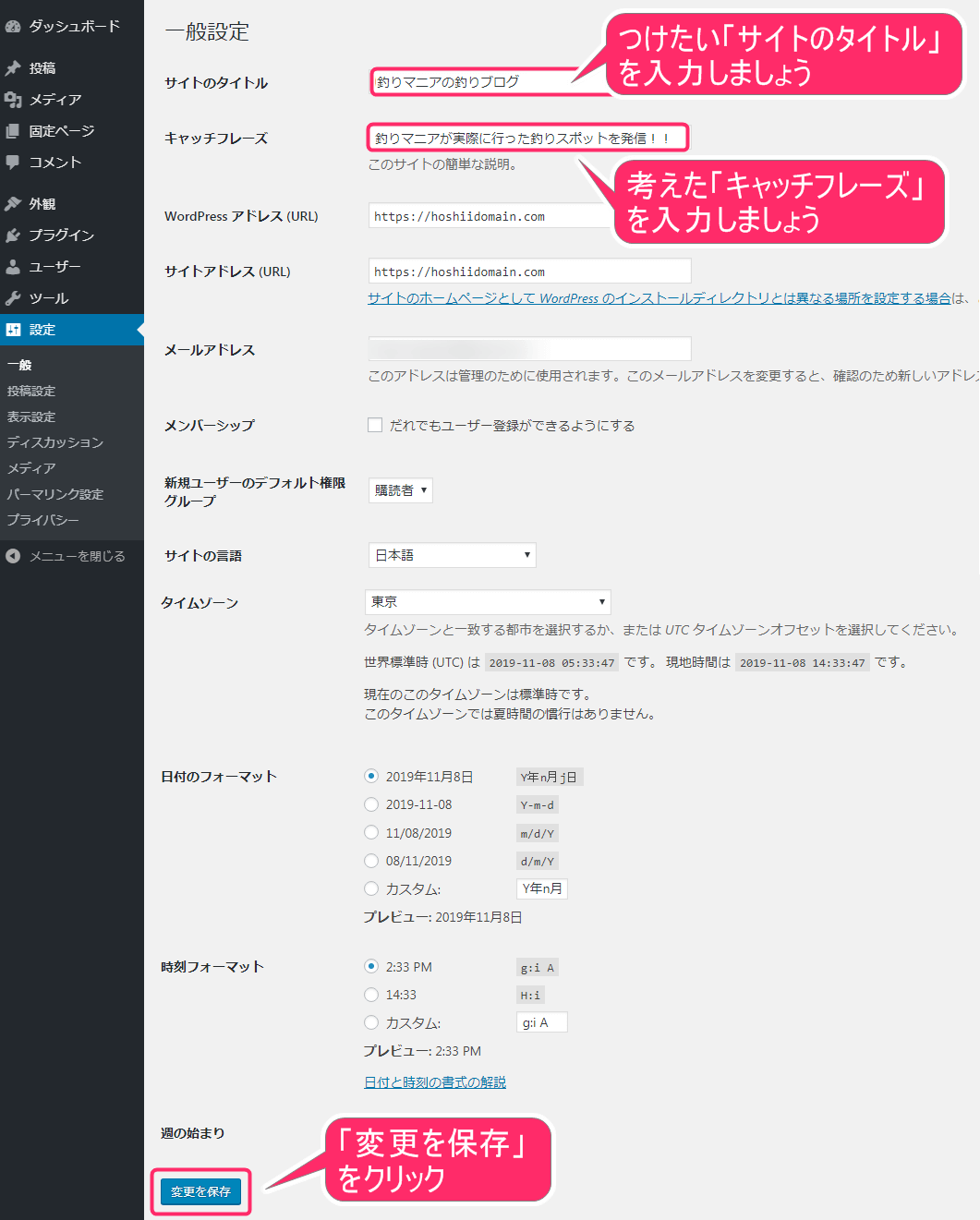Image resolution: width=980 pixels, height=1220 pixels.
Task: Select the 固定ページ (Pages) icon
Action: (x=13, y=130)
